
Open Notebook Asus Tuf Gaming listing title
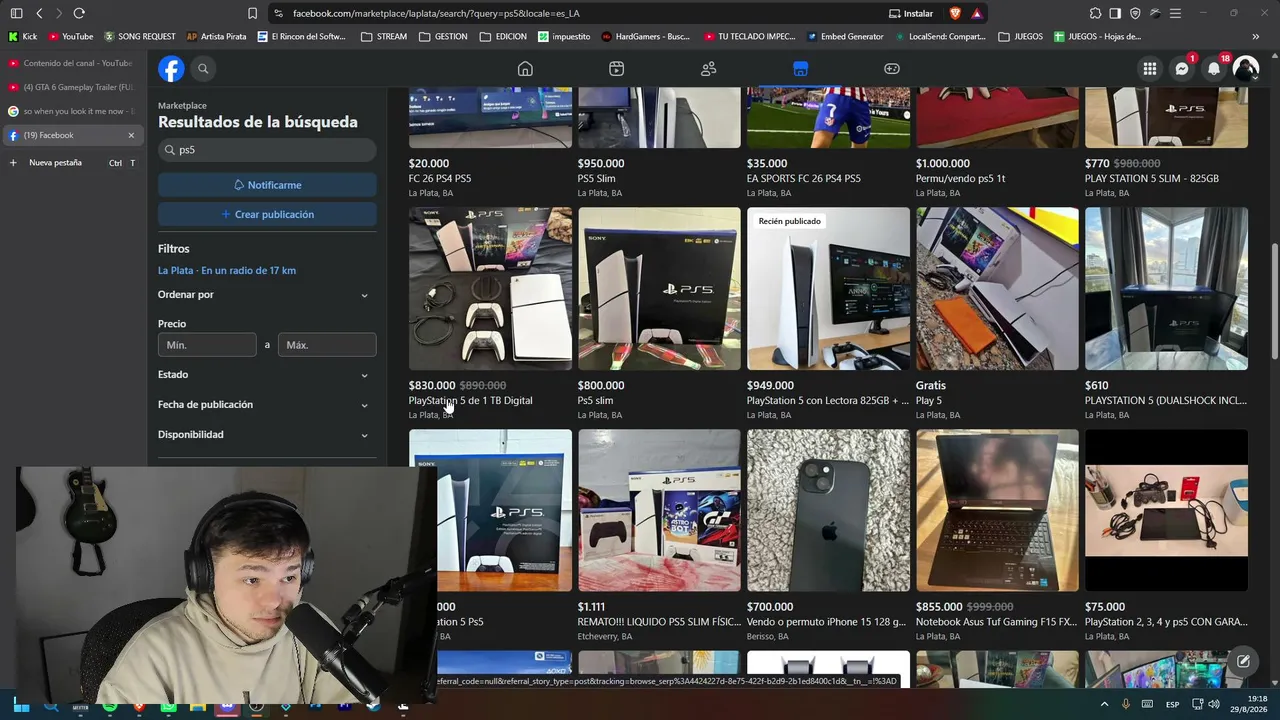coord(996,622)
